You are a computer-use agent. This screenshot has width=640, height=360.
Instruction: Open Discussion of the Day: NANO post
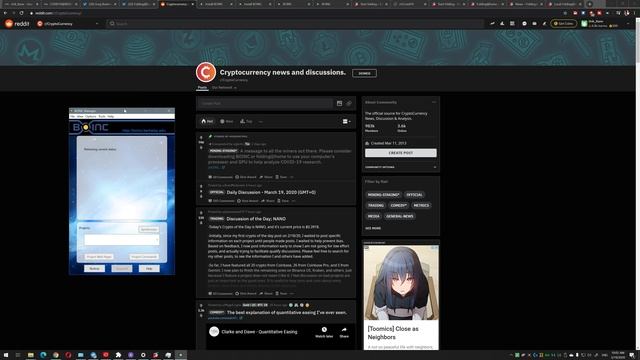[256, 219]
